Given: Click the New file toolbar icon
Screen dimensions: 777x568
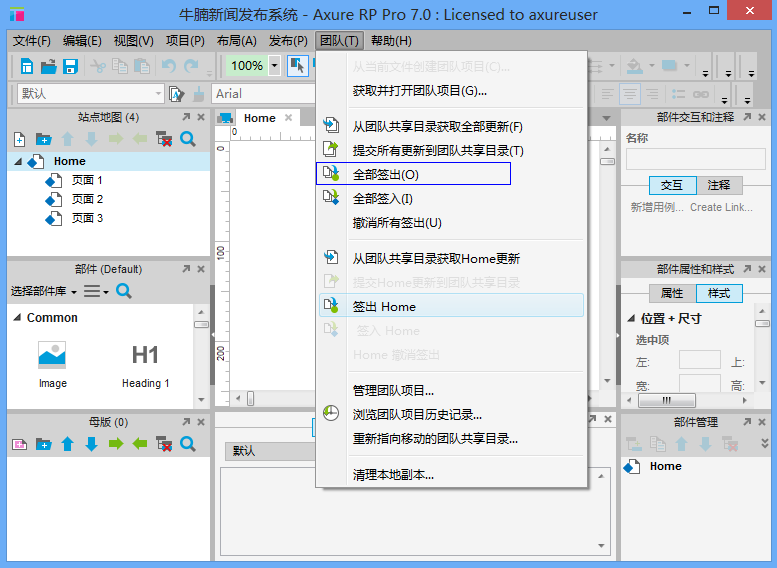Looking at the screenshot, I should click(x=27, y=66).
